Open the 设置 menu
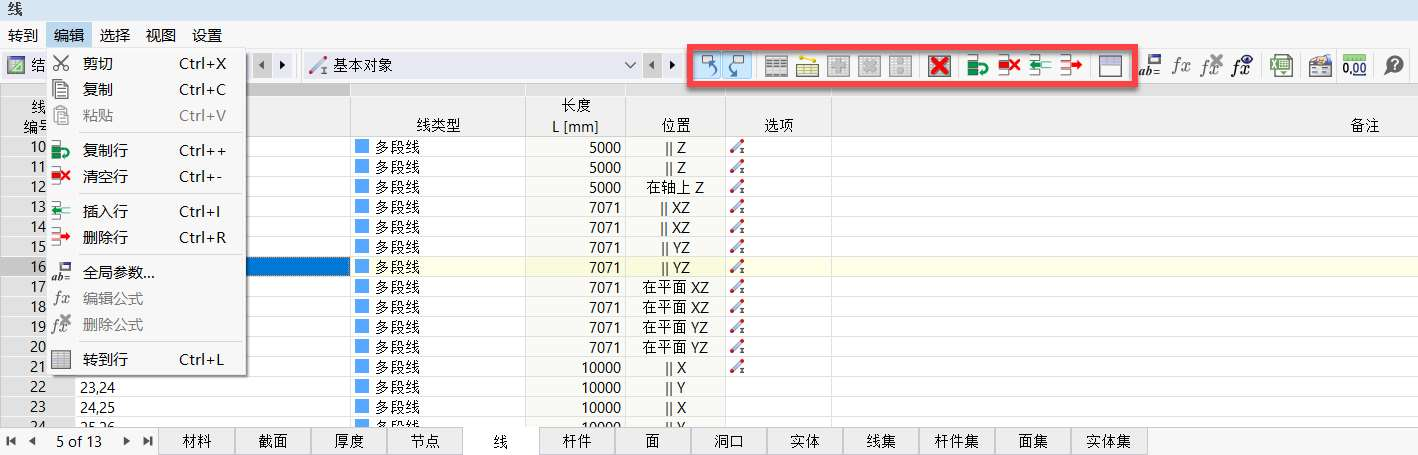This screenshot has height=455, width=1418. (207, 35)
